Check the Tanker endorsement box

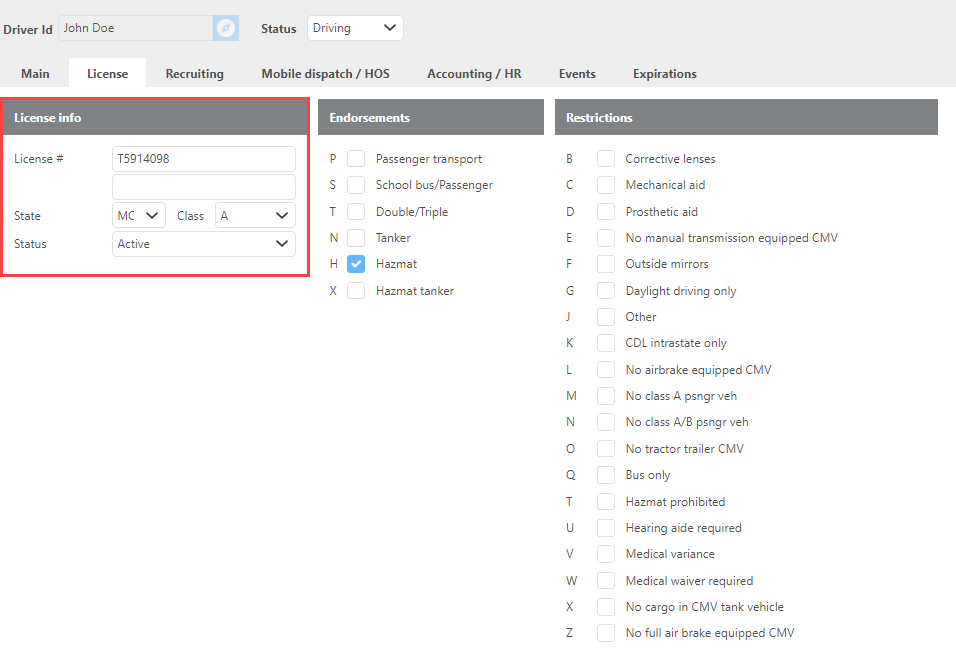[x=356, y=238]
